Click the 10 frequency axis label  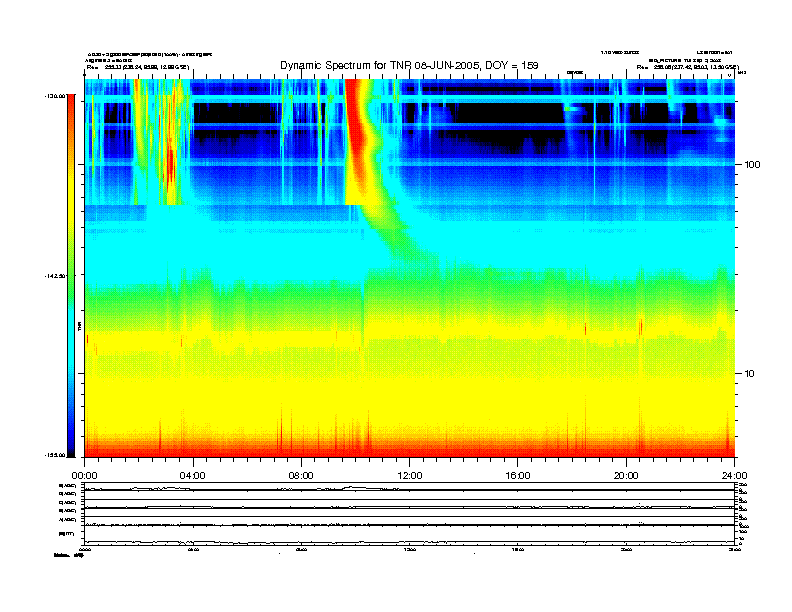[749, 374]
